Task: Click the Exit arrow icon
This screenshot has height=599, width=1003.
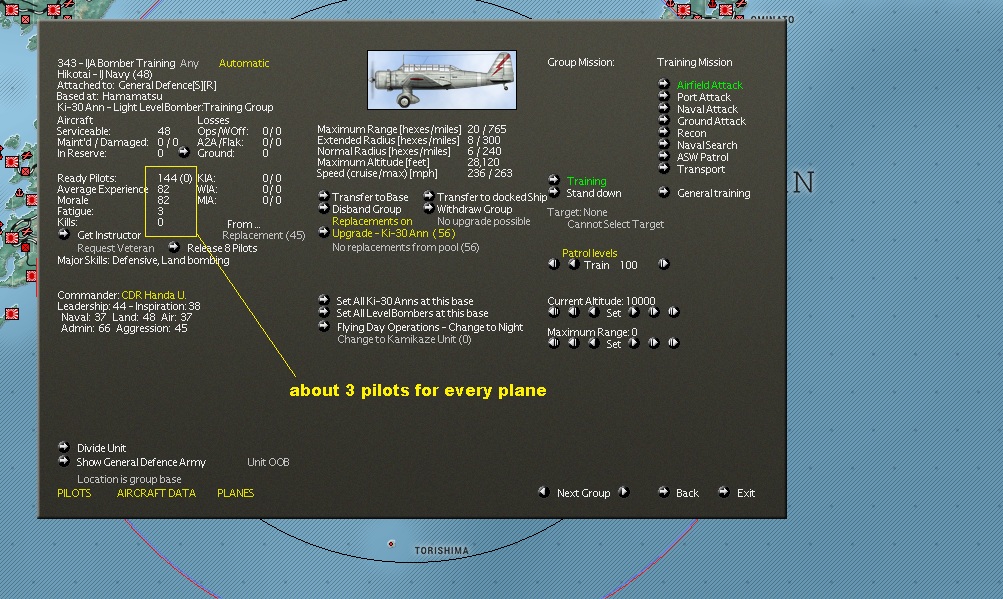Action: coord(723,491)
